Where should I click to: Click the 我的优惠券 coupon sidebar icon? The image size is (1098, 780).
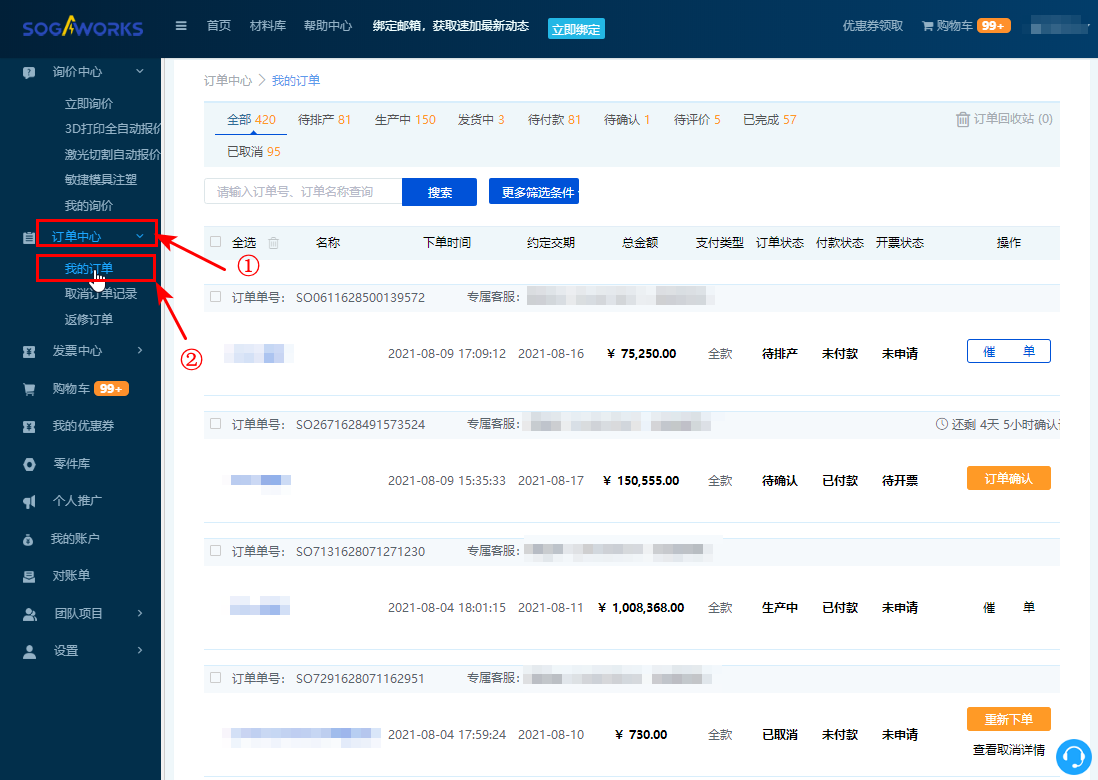28,426
